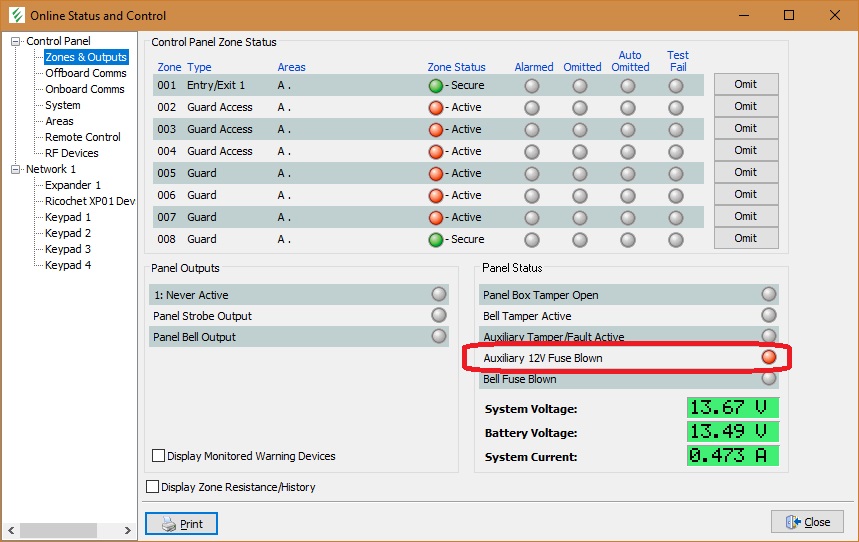Enable Display Zone Resistance/History checkbox

(153, 487)
